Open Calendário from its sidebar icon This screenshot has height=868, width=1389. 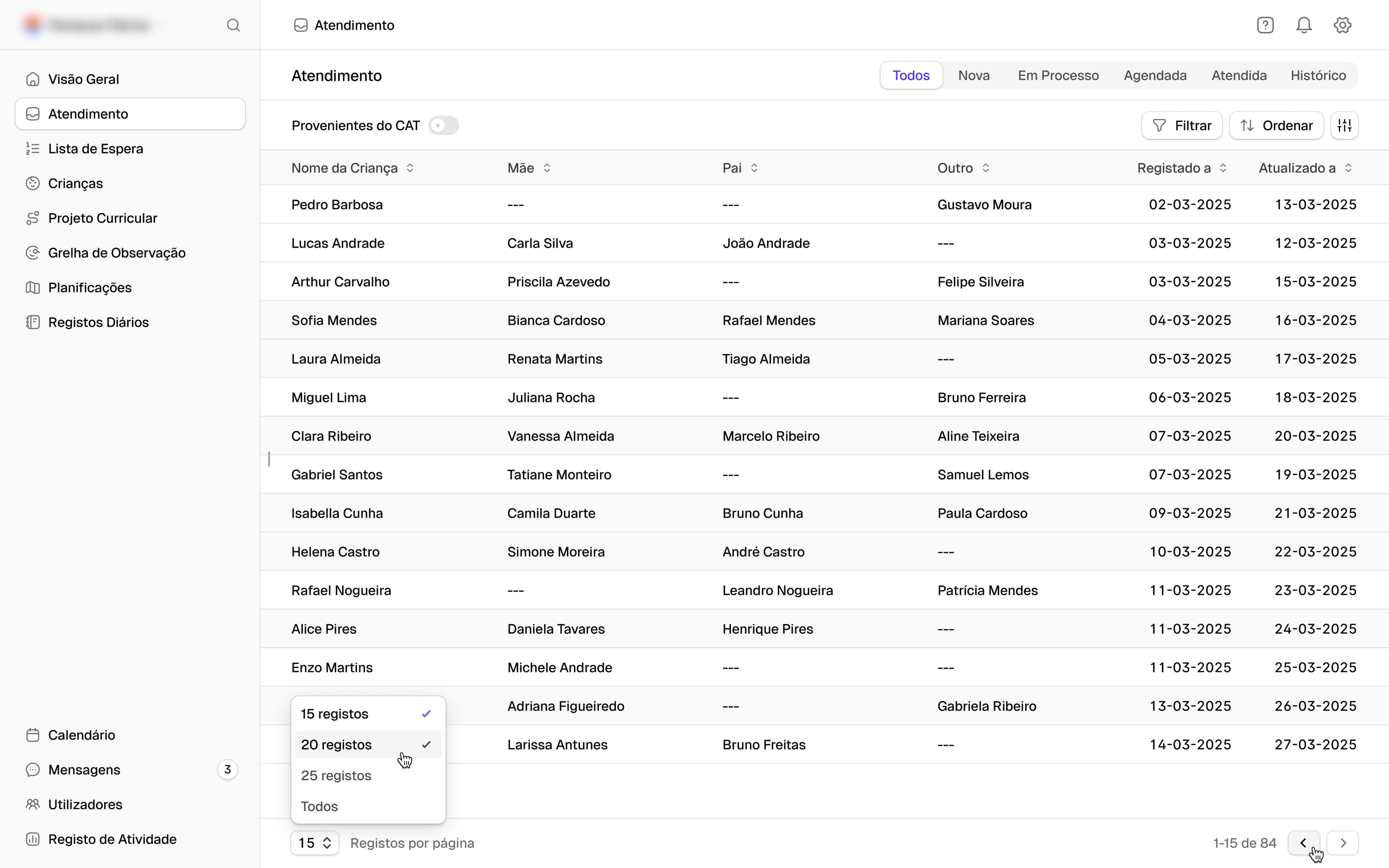[33, 734]
